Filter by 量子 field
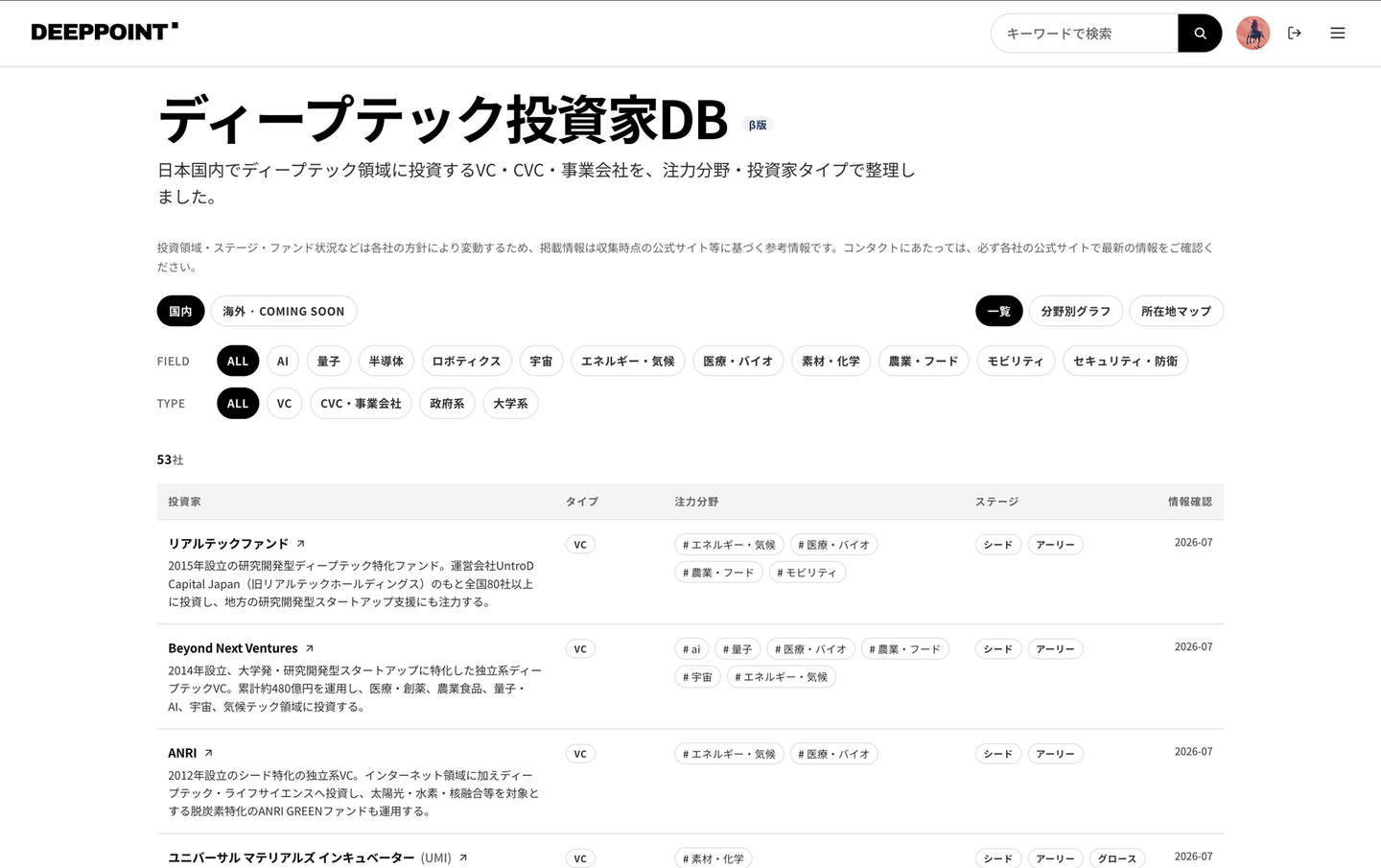Image resolution: width=1381 pixels, height=868 pixels. [x=329, y=361]
